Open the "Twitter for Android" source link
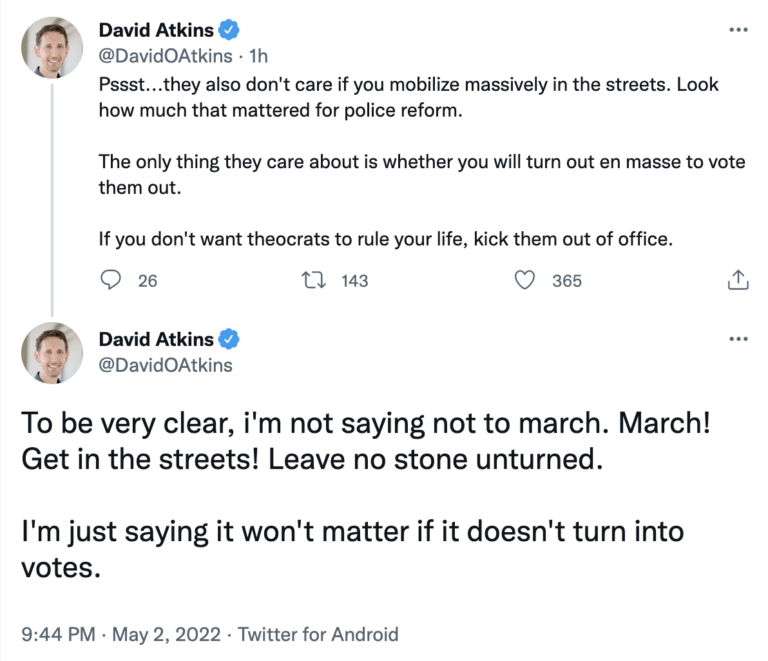768x661 pixels. tap(320, 634)
